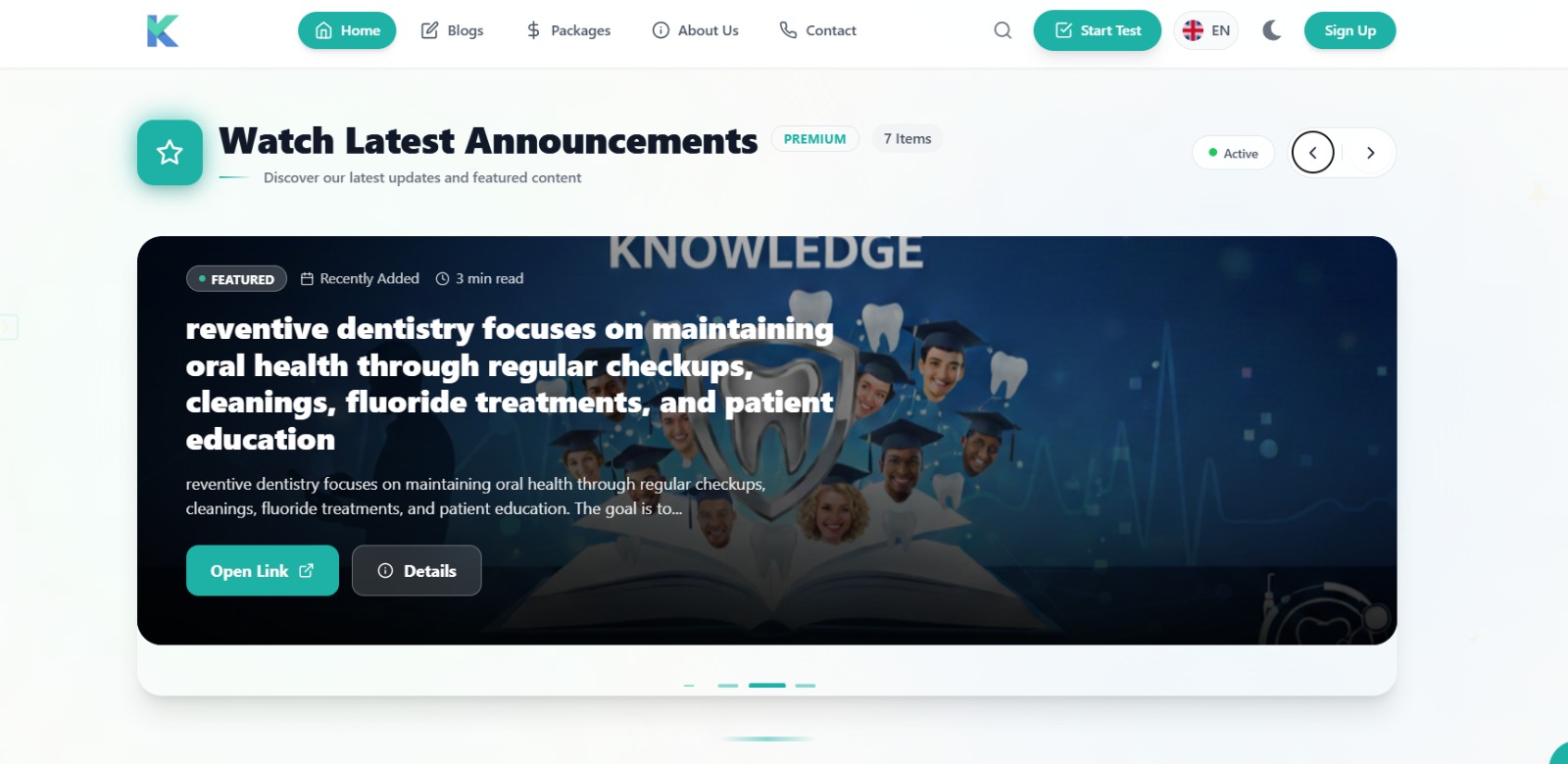Click the Sign Up button
Screen dimensions: 1568x764
pos(1350,30)
